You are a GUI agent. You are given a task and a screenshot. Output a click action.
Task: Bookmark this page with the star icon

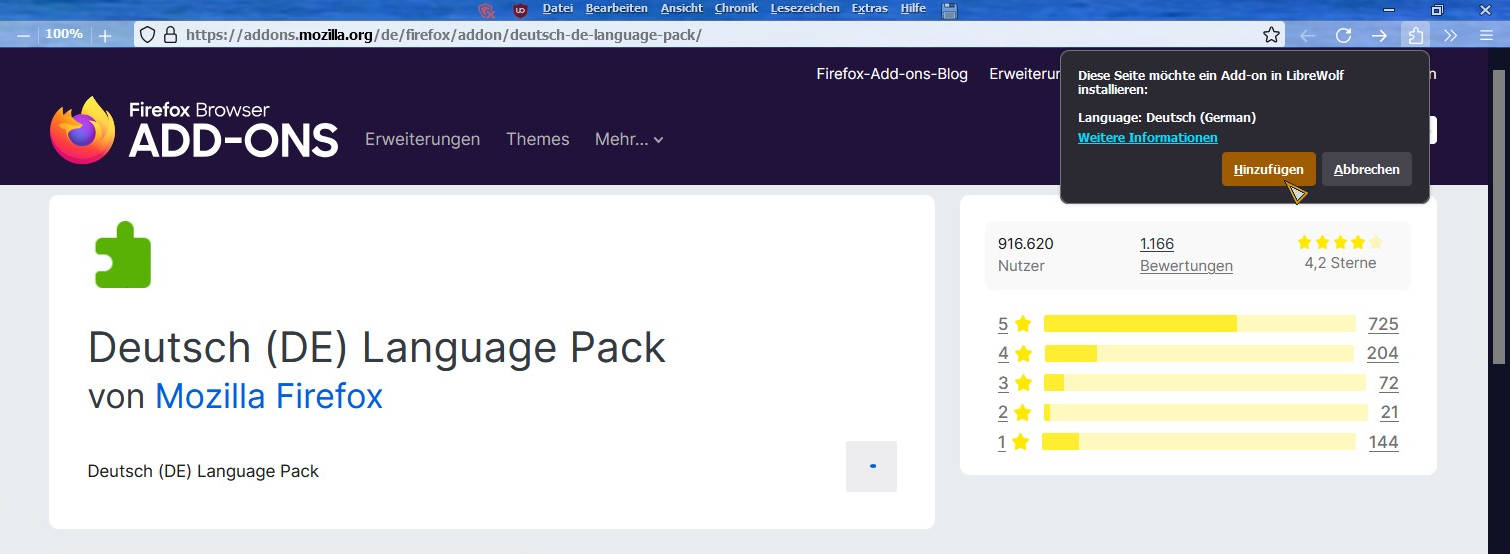pos(1271,35)
